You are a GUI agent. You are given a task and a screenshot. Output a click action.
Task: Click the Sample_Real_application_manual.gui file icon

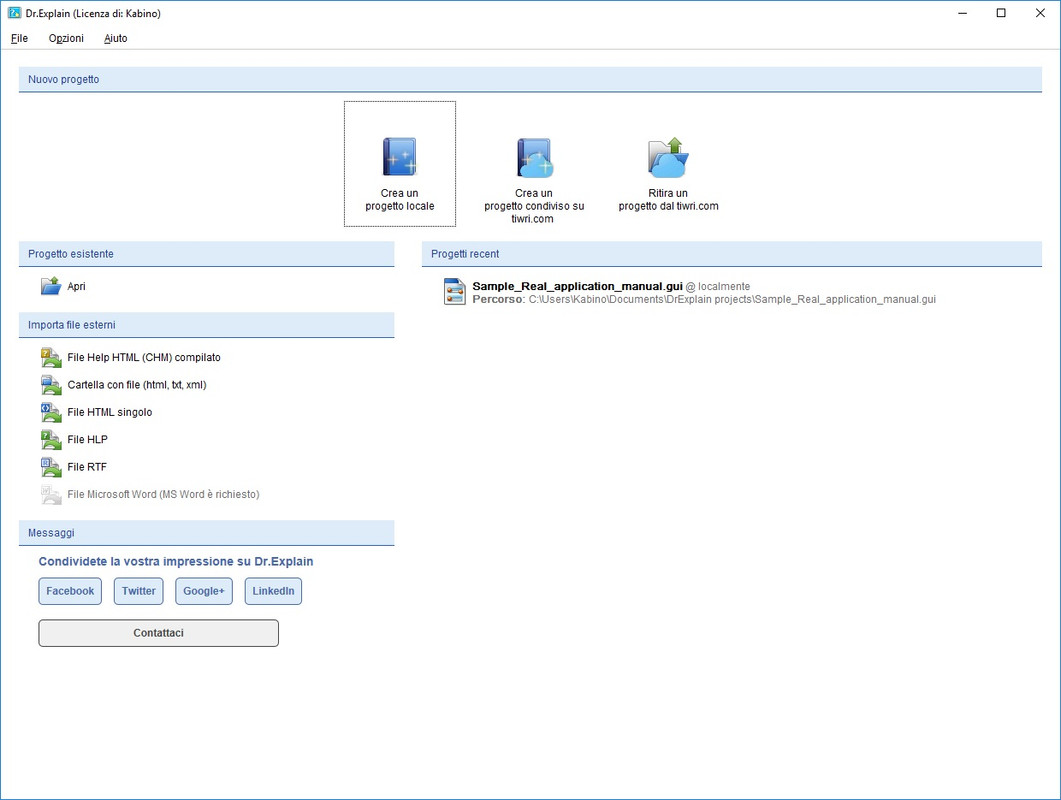(455, 292)
